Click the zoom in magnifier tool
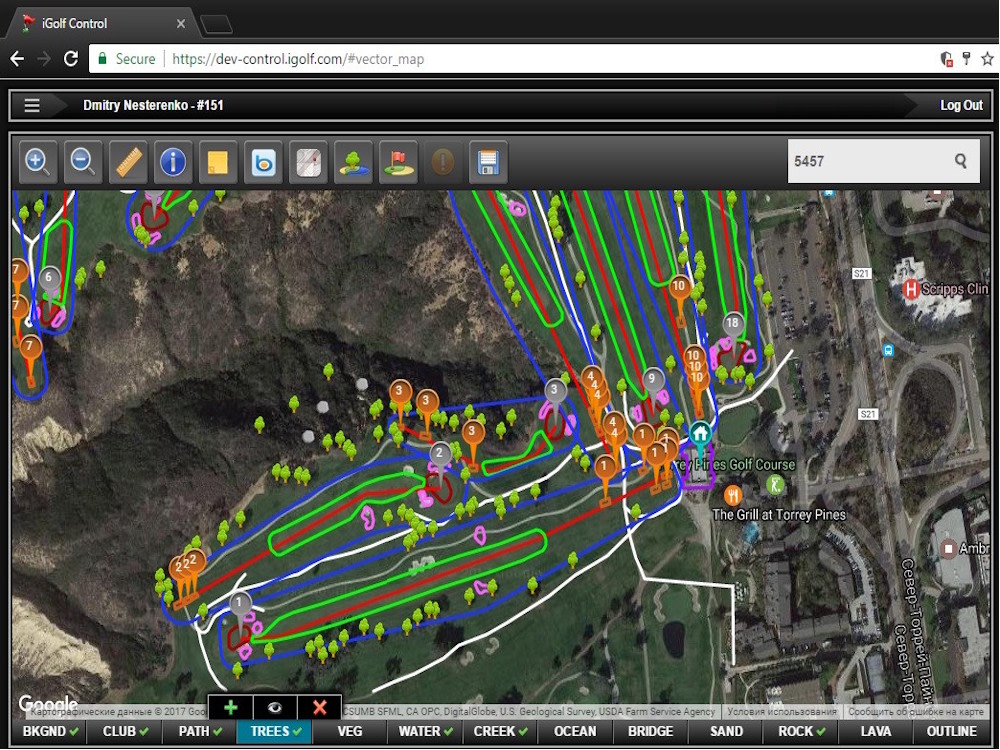This screenshot has width=1000, height=750. pyautogui.click(x=38, y=162)
